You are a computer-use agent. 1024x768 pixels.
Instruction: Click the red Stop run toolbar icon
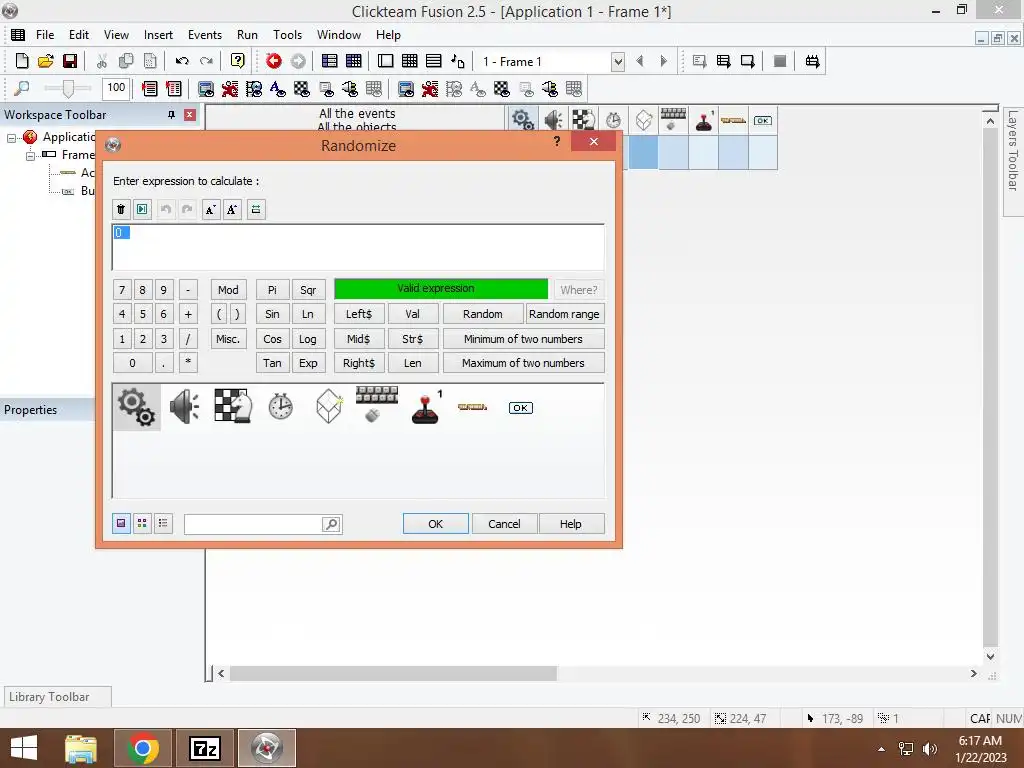click(x=274, y=61)
